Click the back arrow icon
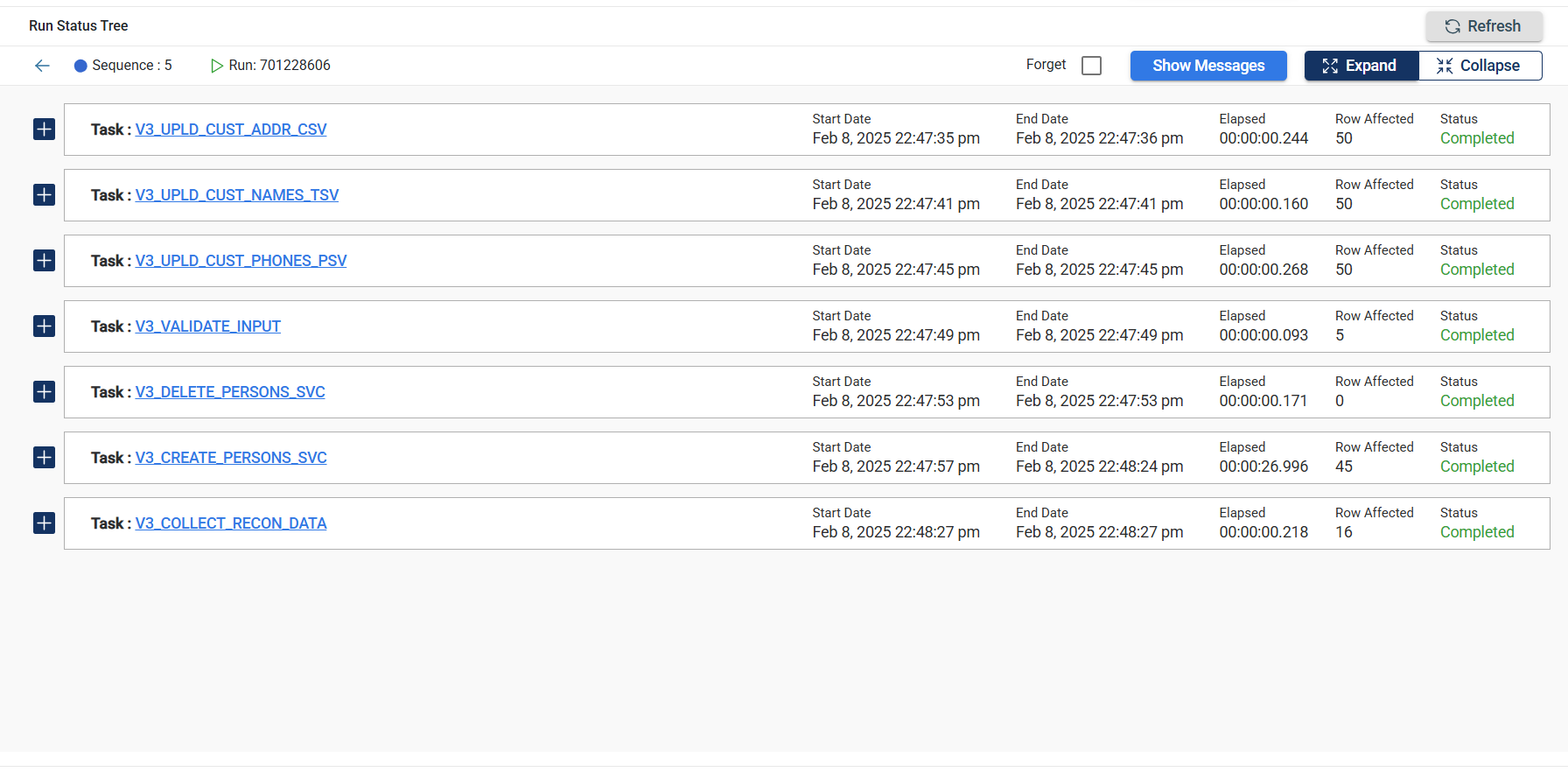1568x772 pixels. coord(42,66)
